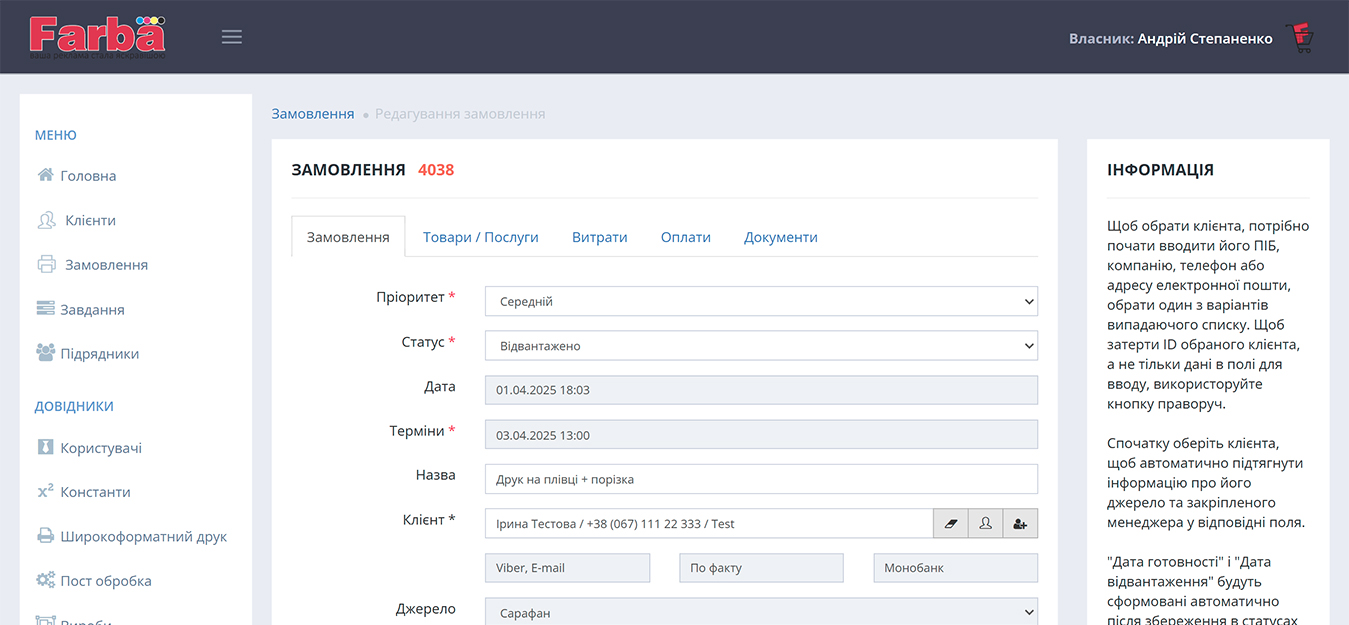Open Клієнти from the sidebar
The image size is (1349, 625).
[x=90, y=220]
